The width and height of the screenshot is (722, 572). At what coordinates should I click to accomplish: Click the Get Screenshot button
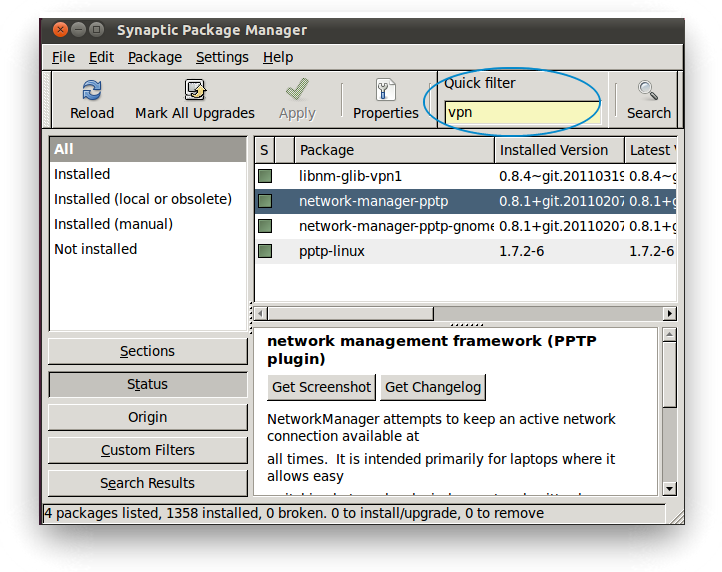pos(321,387)
